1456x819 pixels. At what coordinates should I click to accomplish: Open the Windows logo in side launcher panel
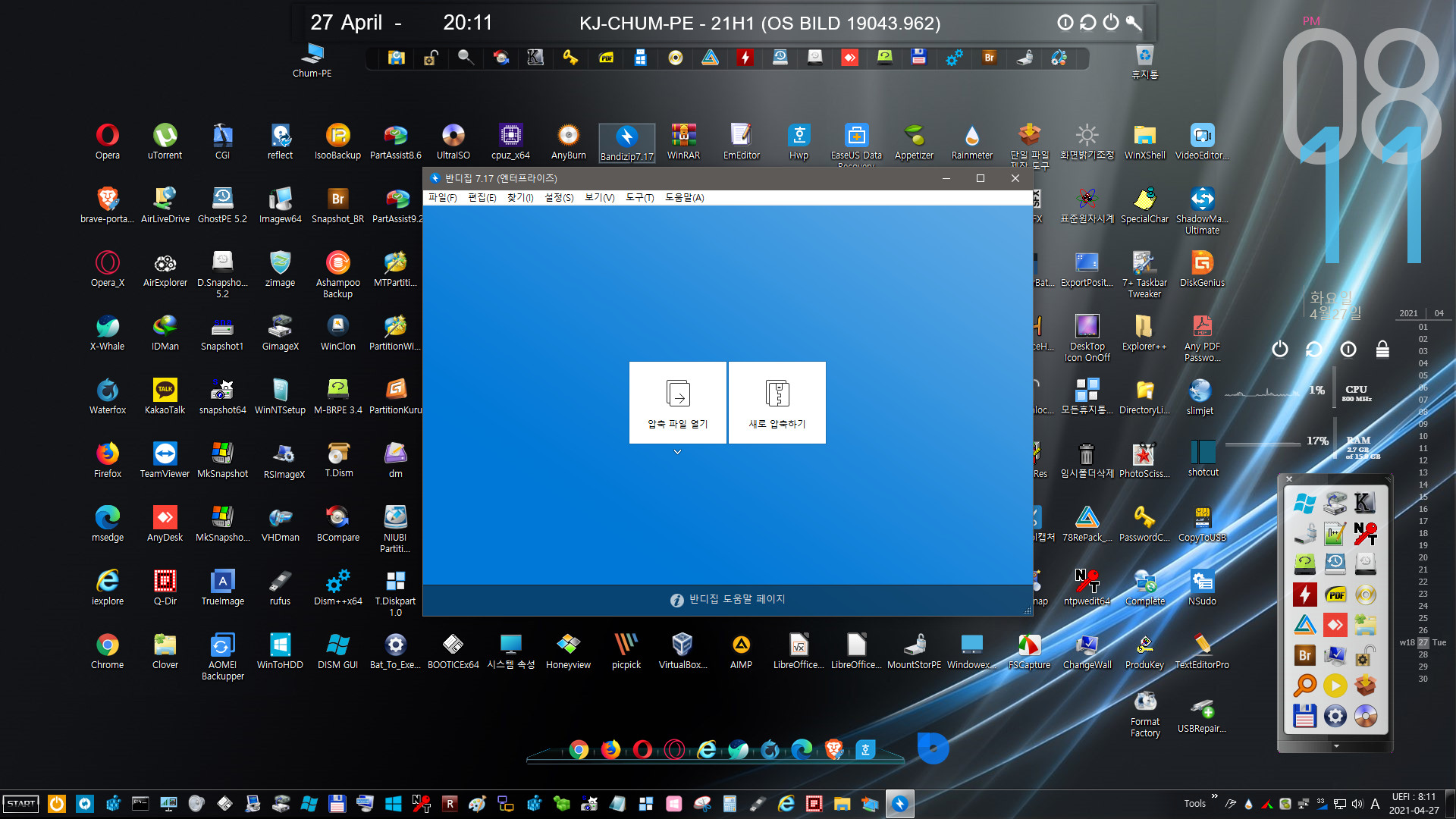point(1304,503)
